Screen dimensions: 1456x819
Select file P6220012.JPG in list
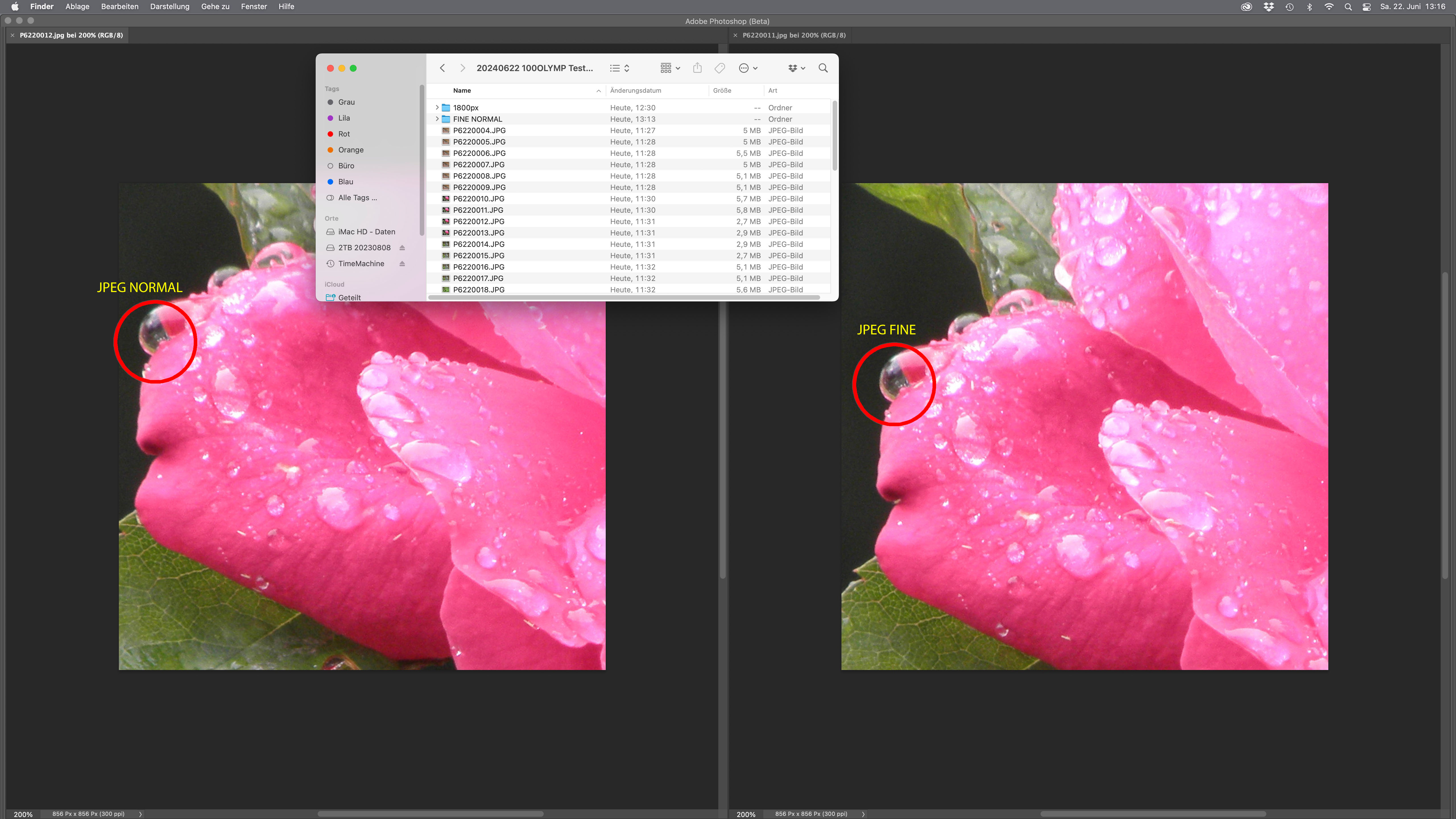coord(478,221)
